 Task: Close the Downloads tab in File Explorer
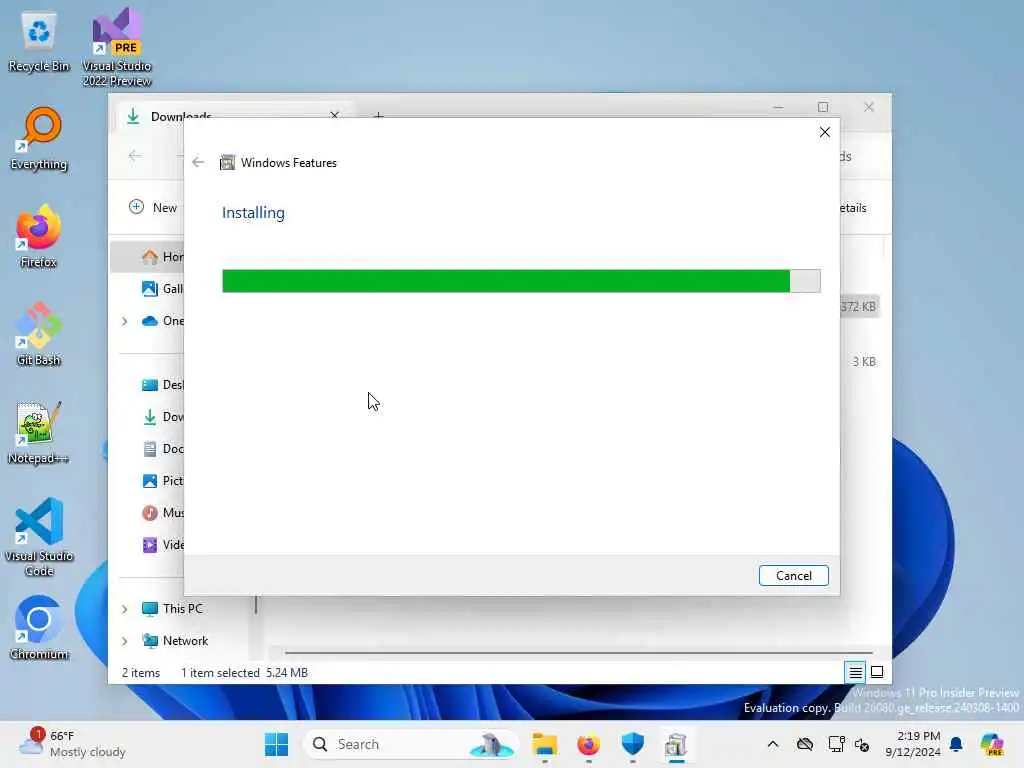[334, 115]
